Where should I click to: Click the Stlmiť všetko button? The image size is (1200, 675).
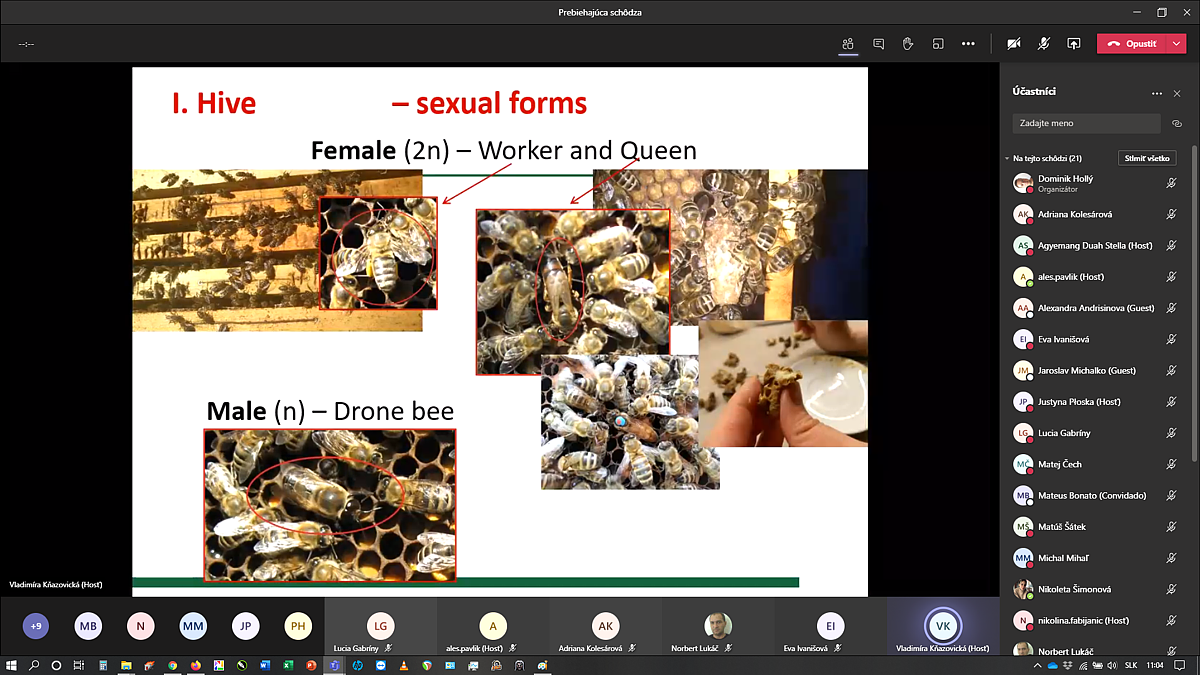(x=1146, y=158)
